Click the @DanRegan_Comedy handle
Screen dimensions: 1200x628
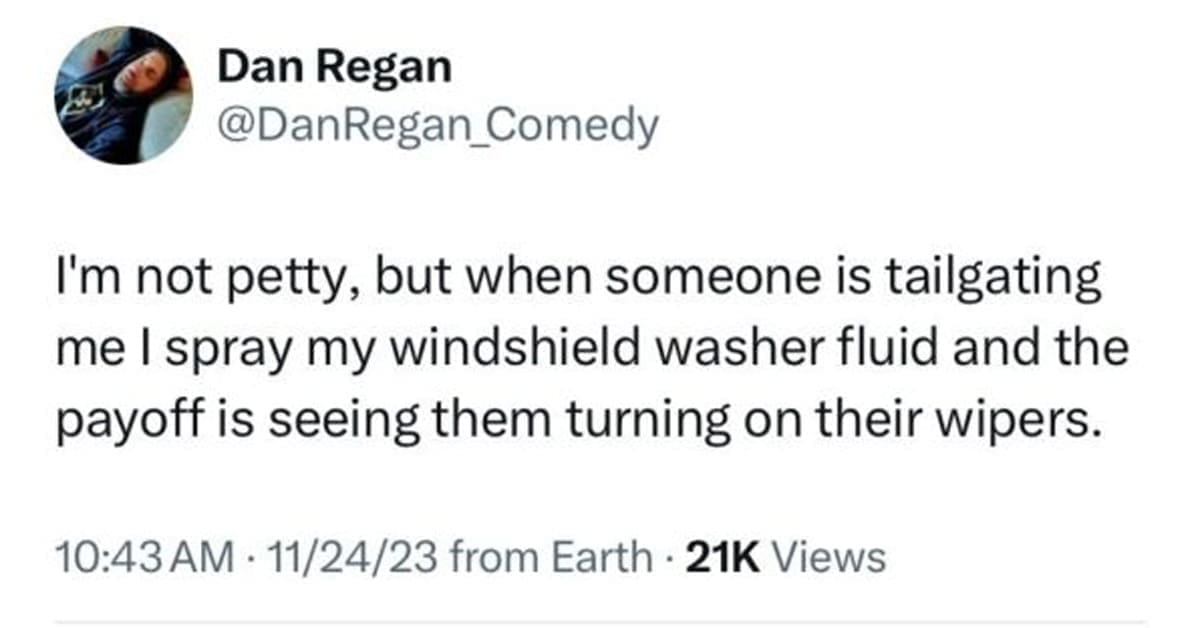tap(438, 126)
